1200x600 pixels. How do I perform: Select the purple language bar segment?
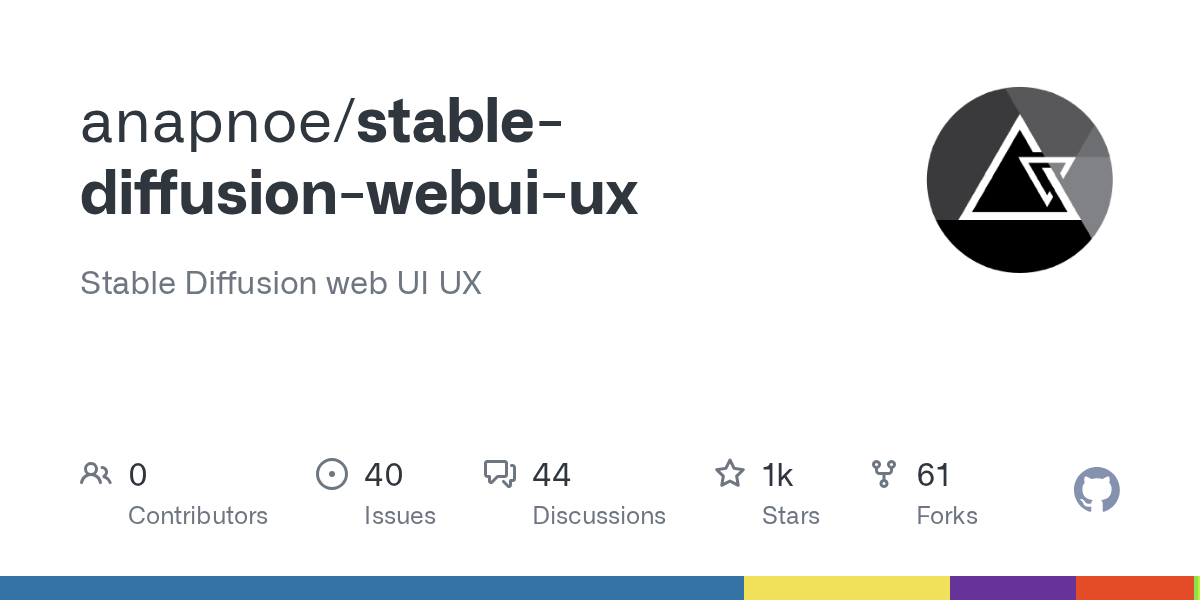(x=1012, y=588)
